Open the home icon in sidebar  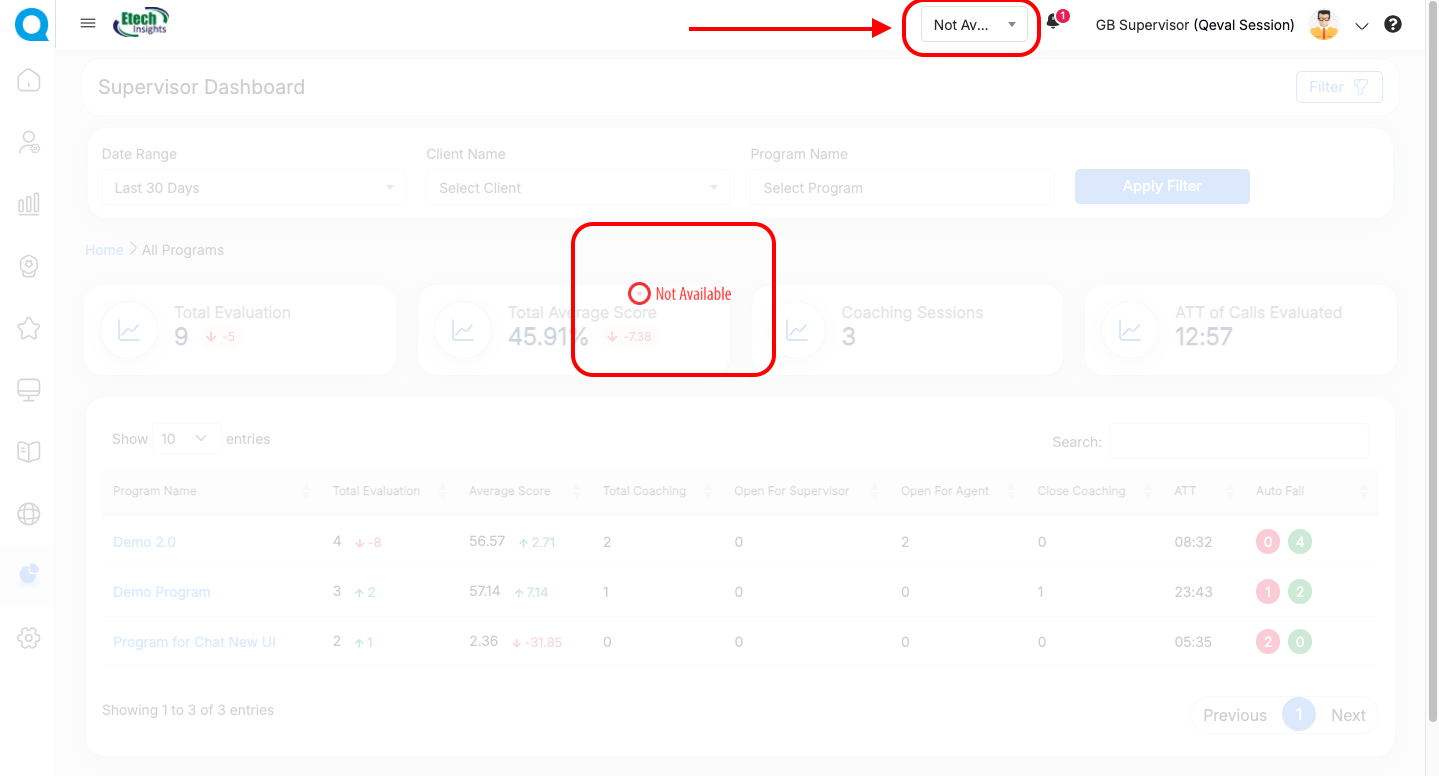coord(29,80)
